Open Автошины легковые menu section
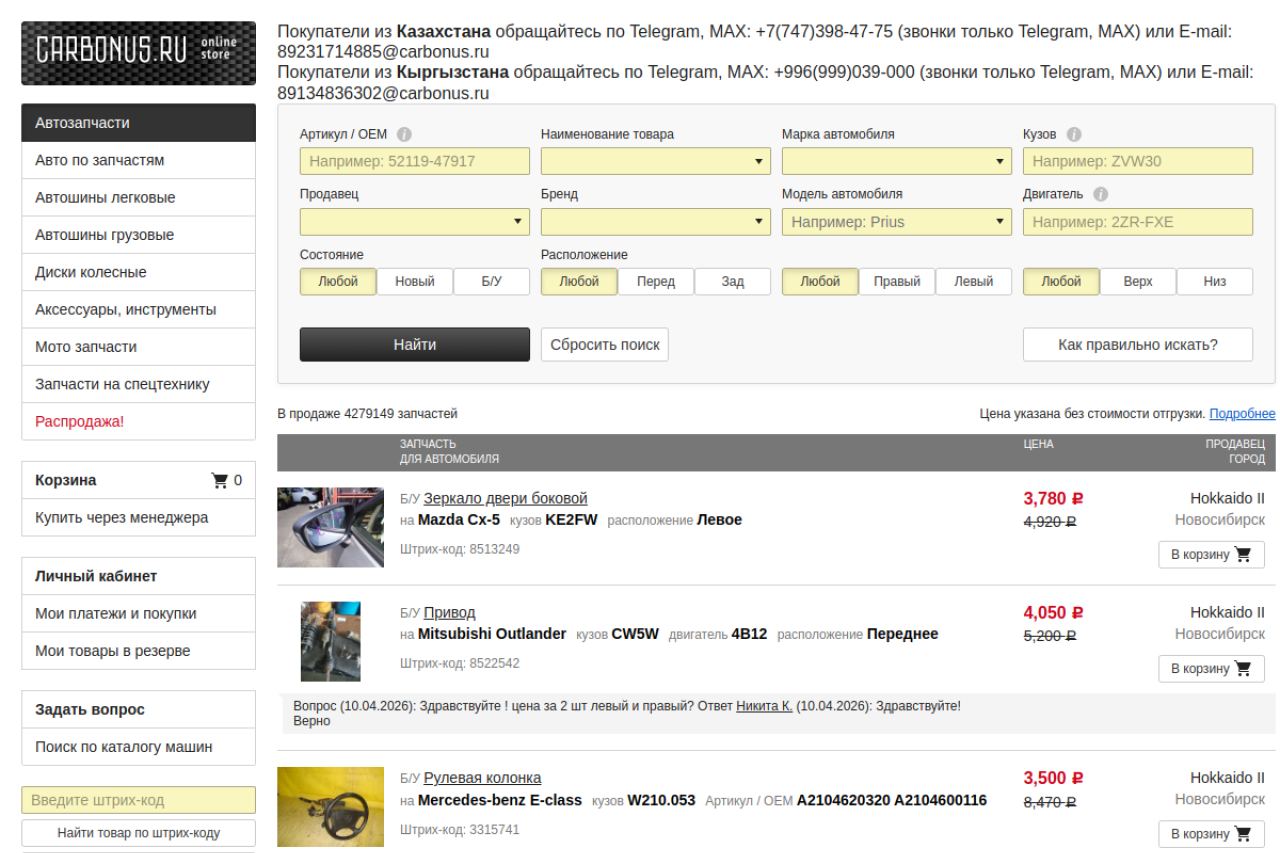The width and height of the screenshot is (1280, 853). tap(105, 198)
